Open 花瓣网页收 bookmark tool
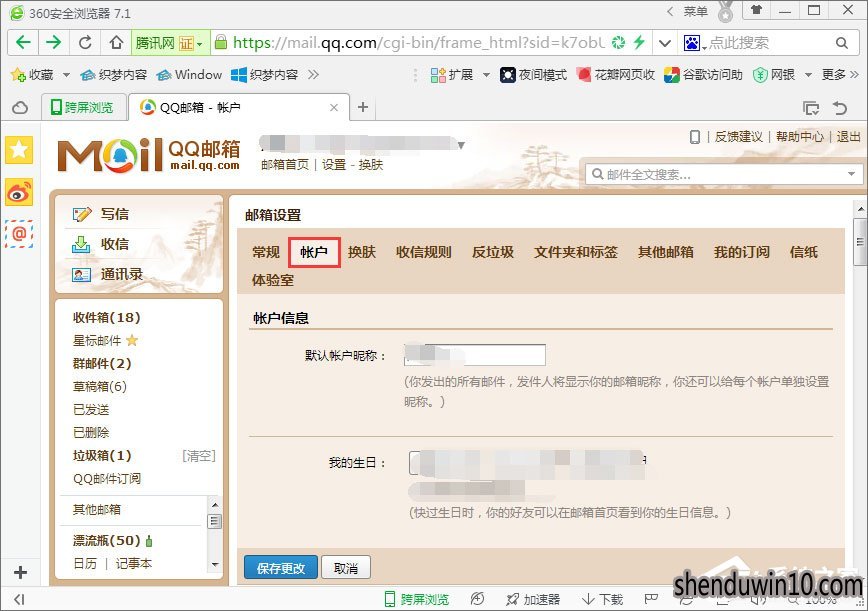This screenshot has width=868, height=611. (616, 75)
